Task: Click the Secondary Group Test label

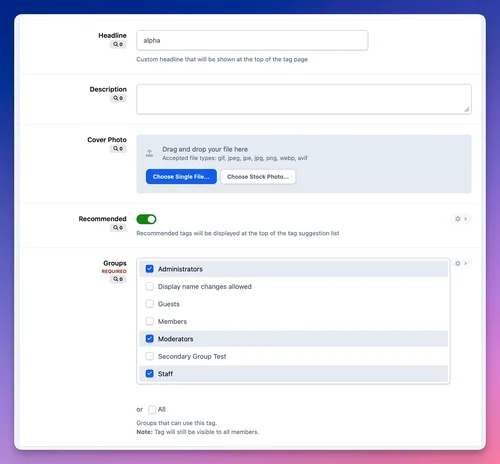Action: point(192,356)
